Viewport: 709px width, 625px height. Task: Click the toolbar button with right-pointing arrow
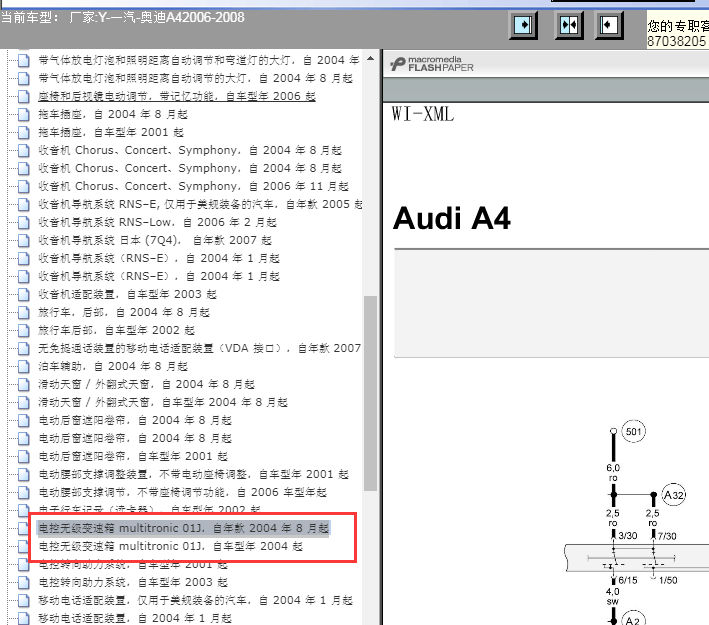tap(523, 25)
